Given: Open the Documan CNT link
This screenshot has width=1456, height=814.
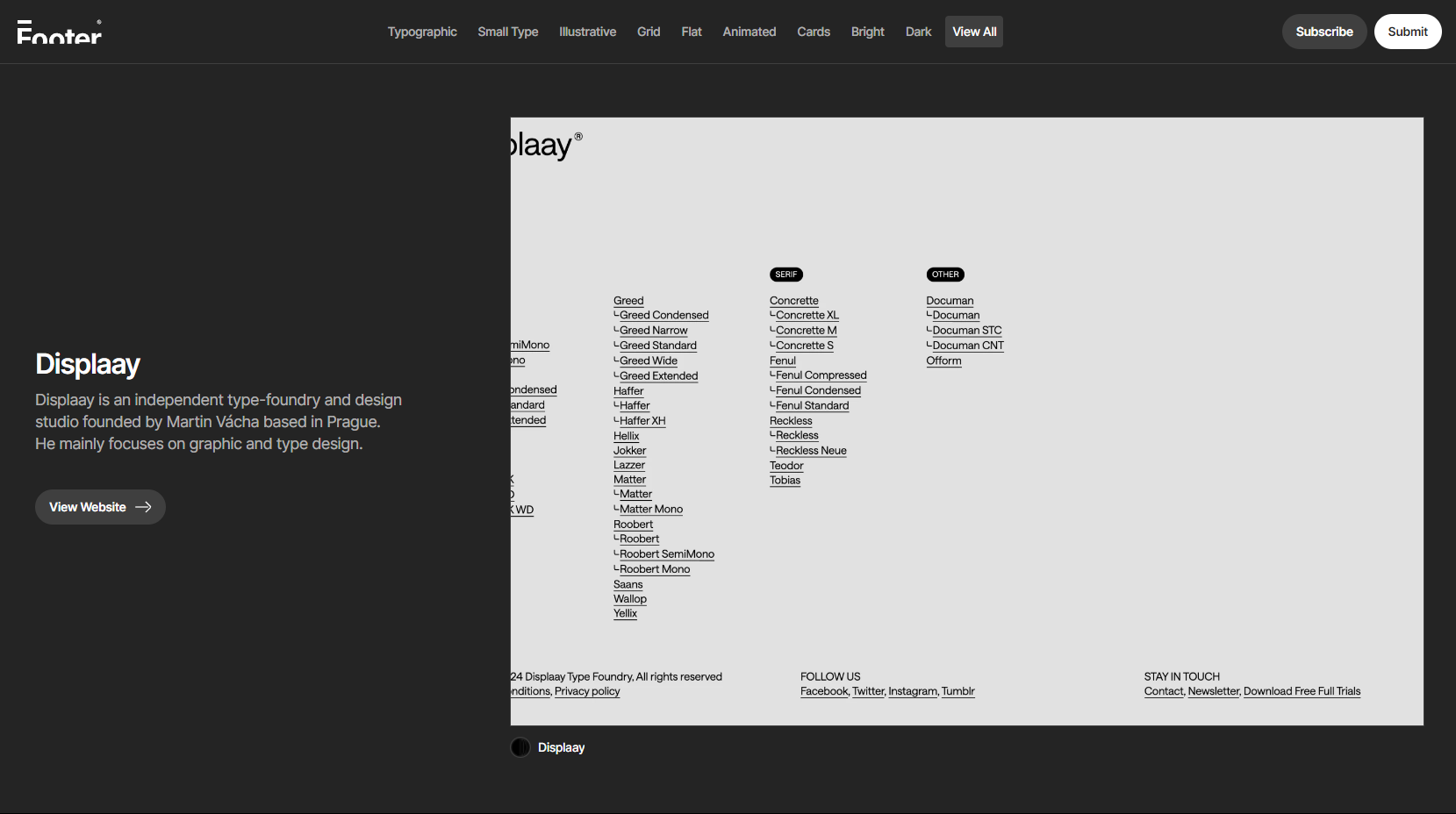Looking at the screenshot, I should coord(968,346).
